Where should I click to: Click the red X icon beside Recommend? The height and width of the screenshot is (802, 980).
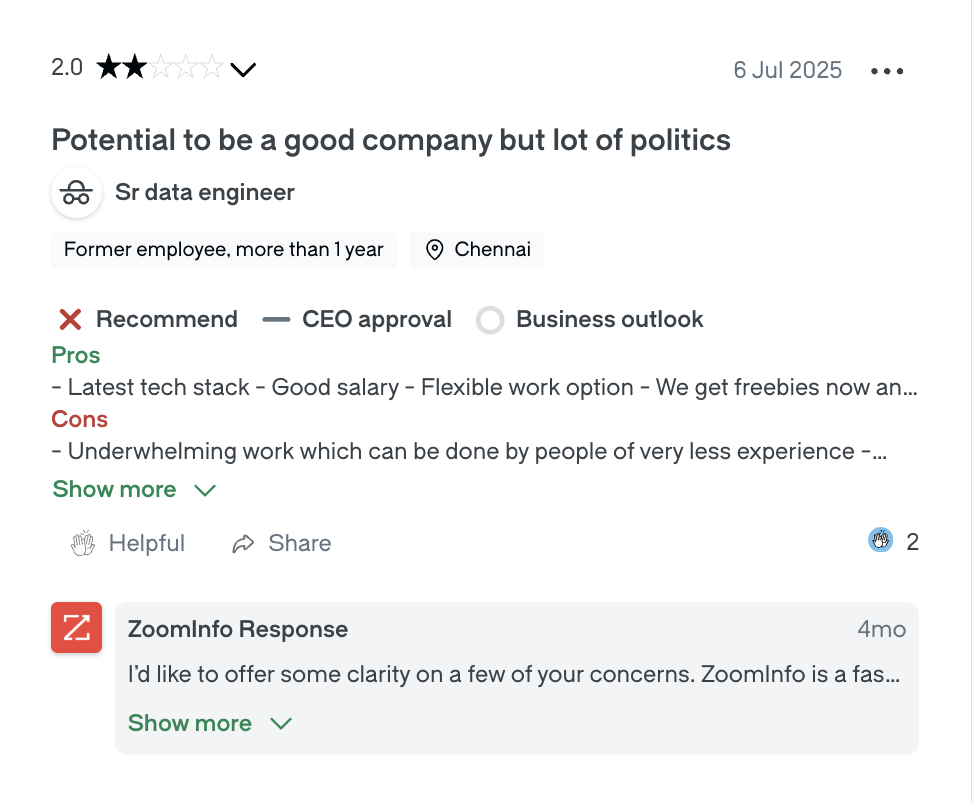[68, 318]
